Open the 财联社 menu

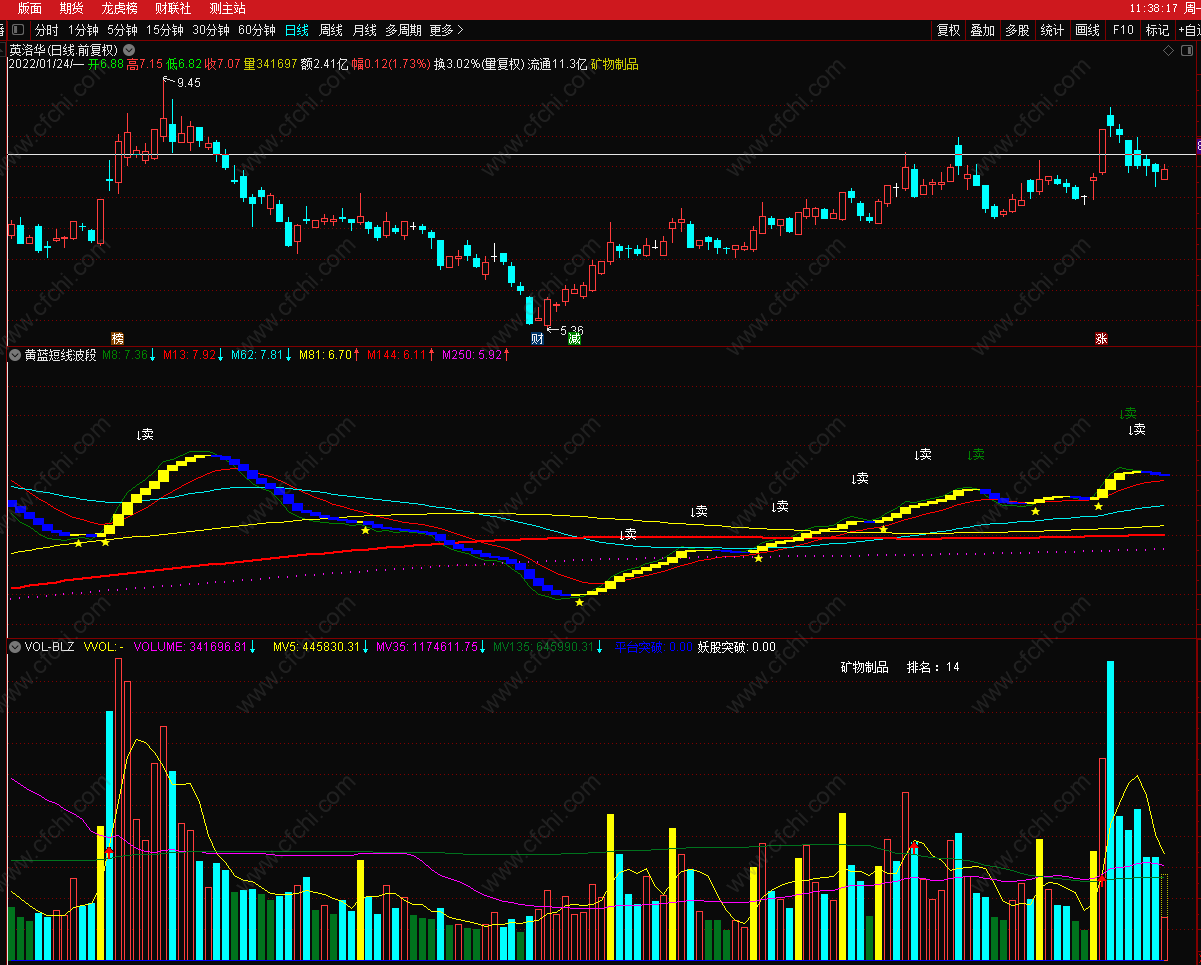pyautogui.click(x=173, y=8)
